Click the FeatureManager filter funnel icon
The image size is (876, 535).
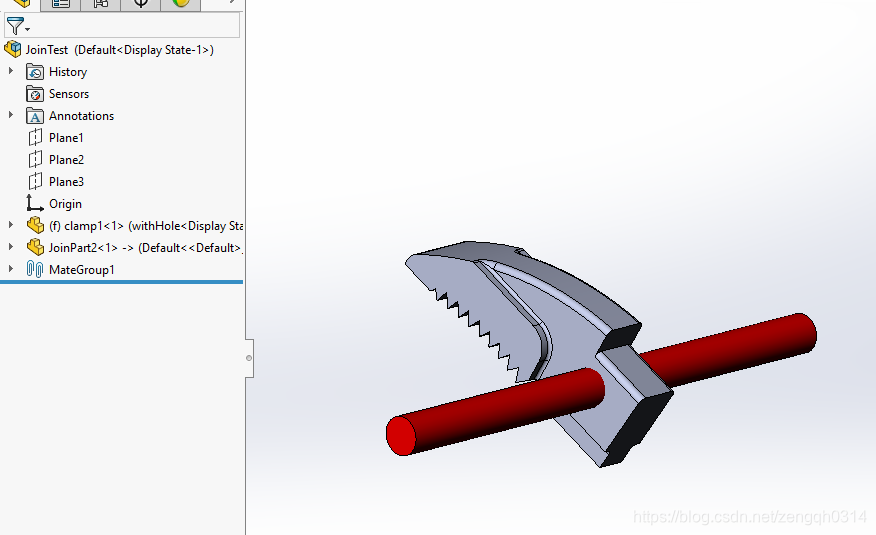(x=15, y=26)
